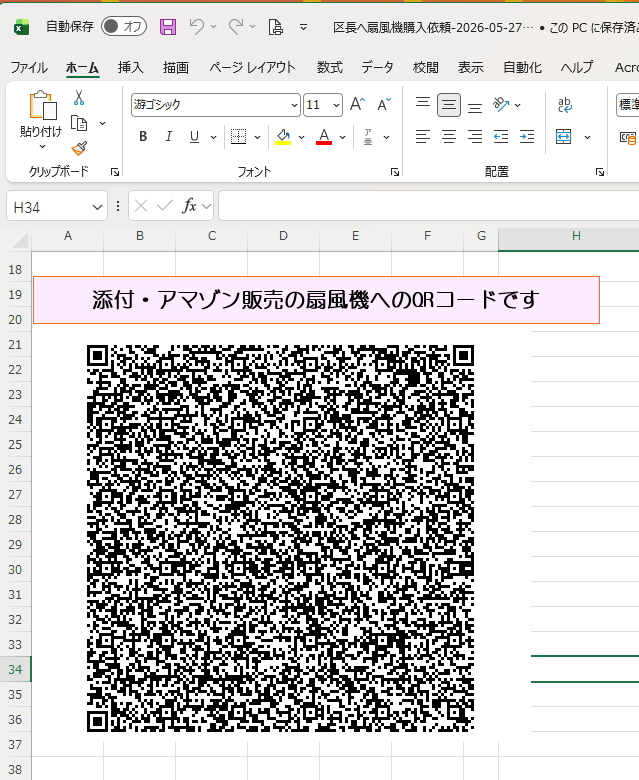Screen dimensions: 639x780
Task: Switch to the 数式 ribbon tab
Action: [330, 67]
